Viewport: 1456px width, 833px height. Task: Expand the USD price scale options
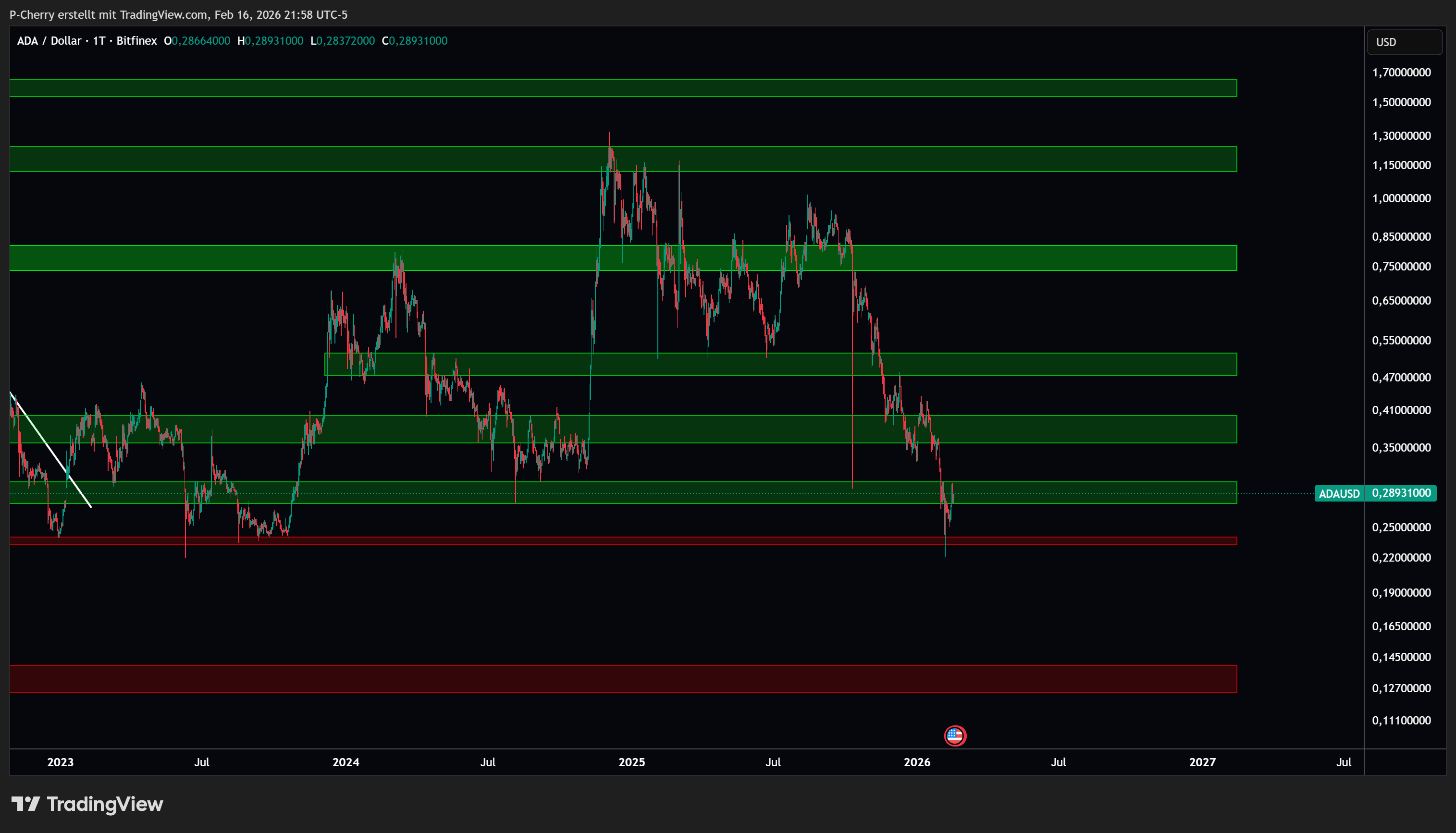pos(1405,41)
